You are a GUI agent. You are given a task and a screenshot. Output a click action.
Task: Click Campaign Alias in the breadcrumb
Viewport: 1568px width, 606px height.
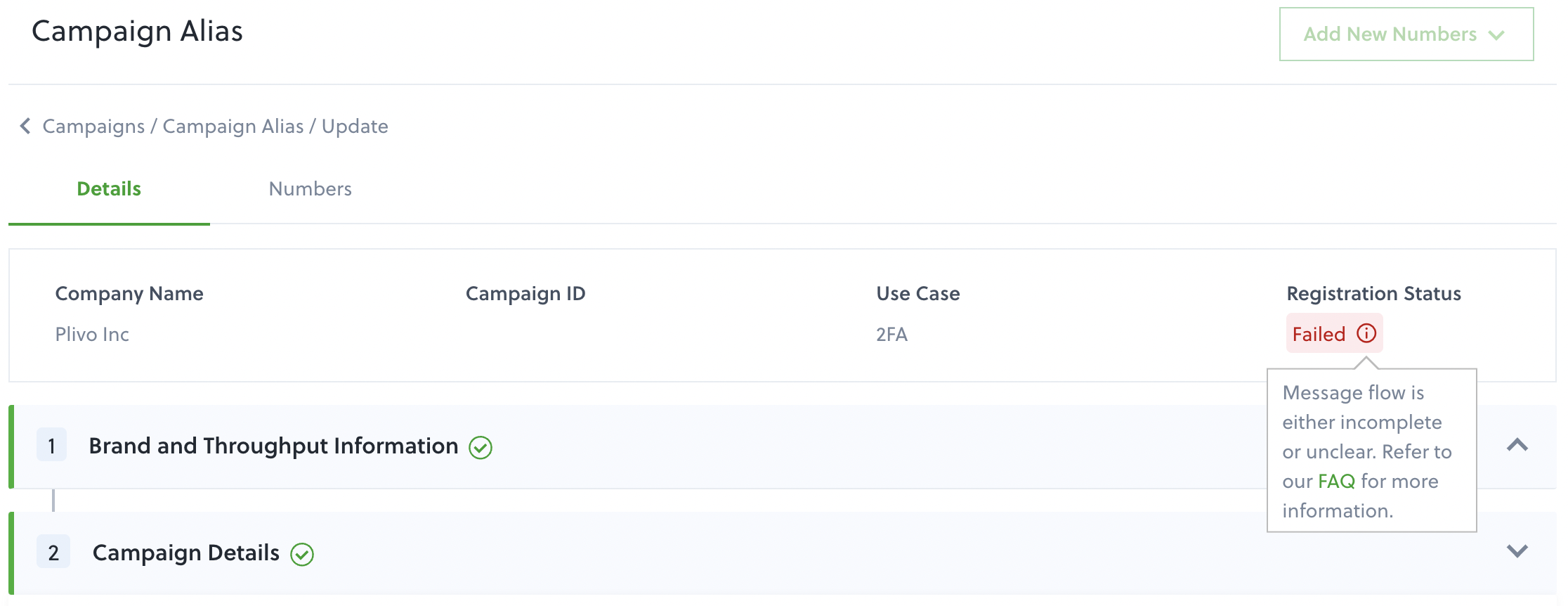point(233,126)
